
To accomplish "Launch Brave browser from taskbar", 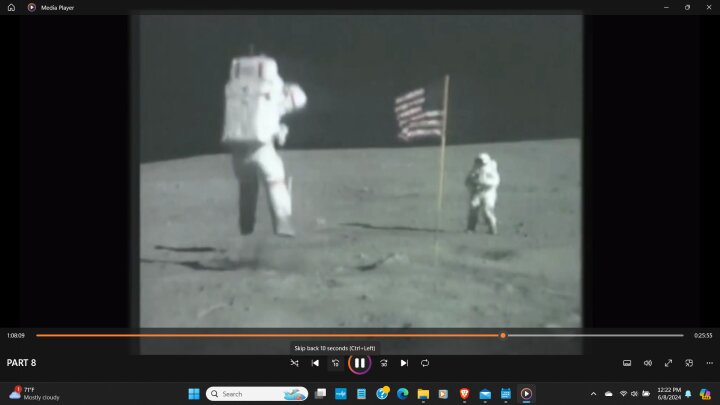I will coord(464,394).
